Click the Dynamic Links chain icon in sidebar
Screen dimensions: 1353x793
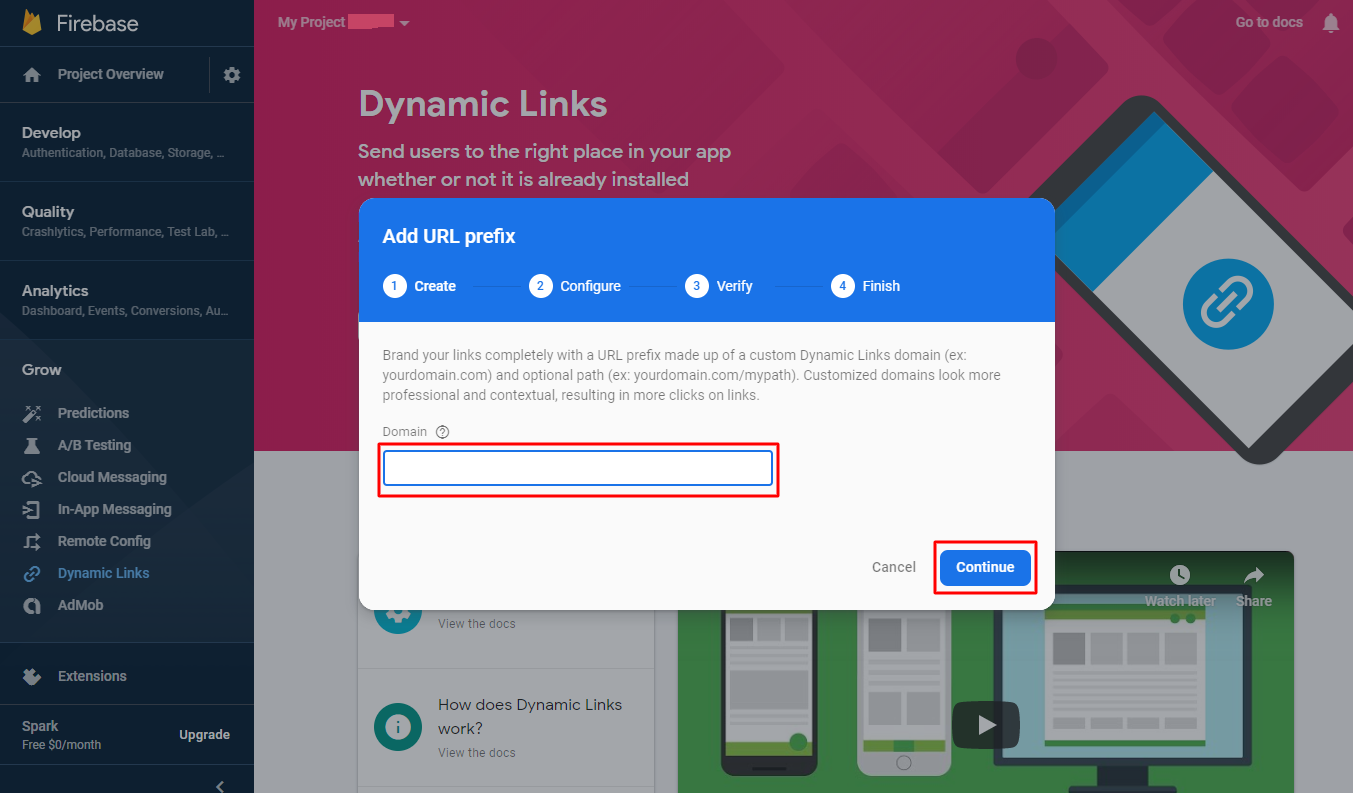(32, 573)
